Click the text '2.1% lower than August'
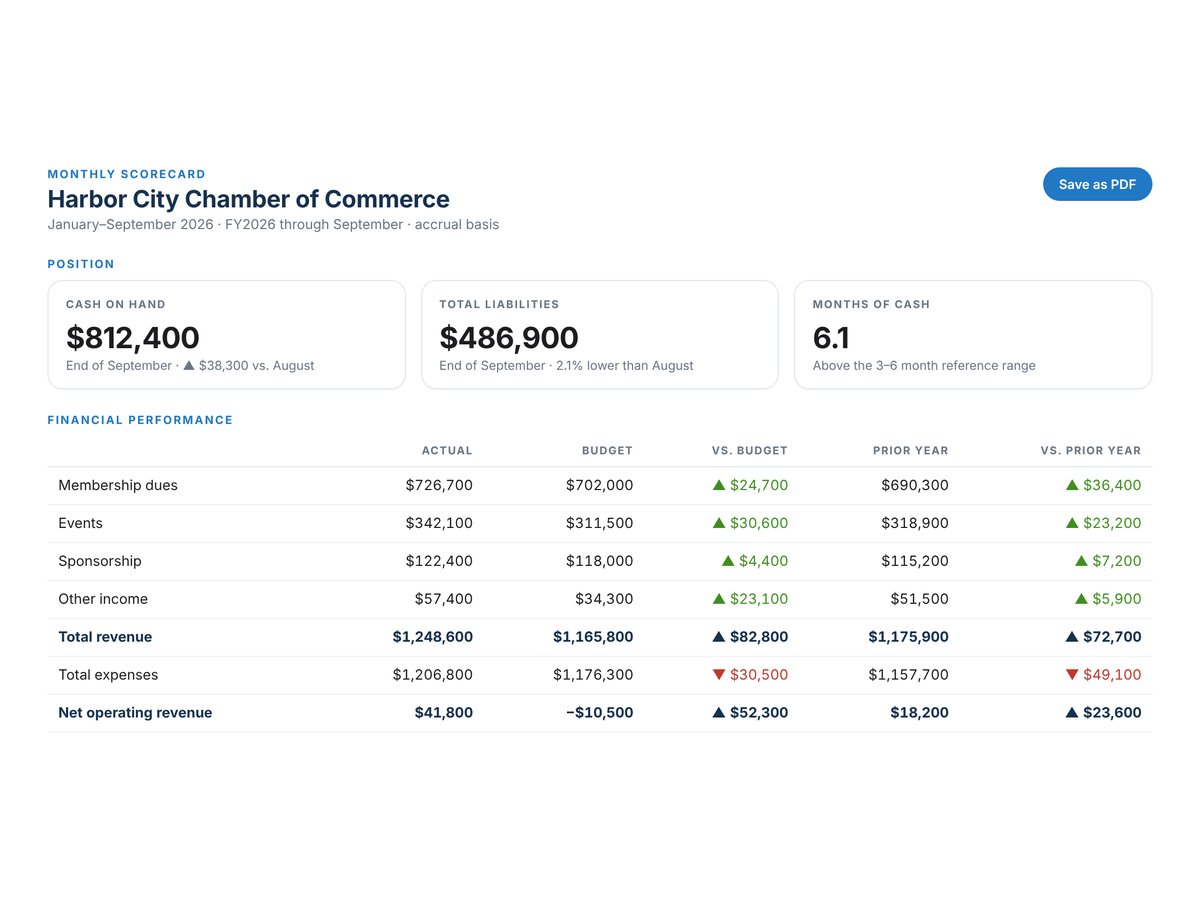 [625, 365]
